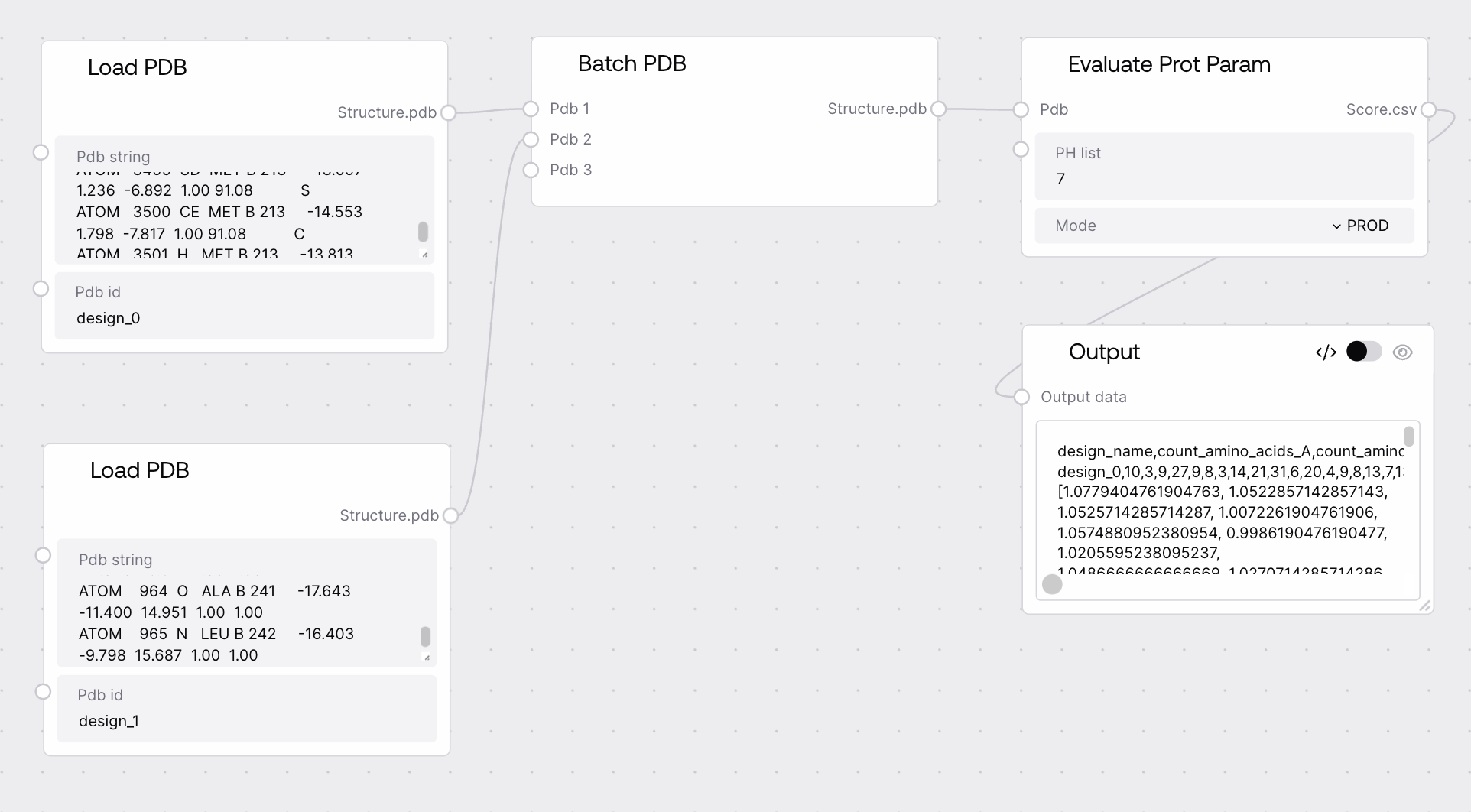The height and width of the screenshot is (812, 1471).
Task: Click the Score.csv output port on Evaluate Prot Param
Action: pos(1427,109)
